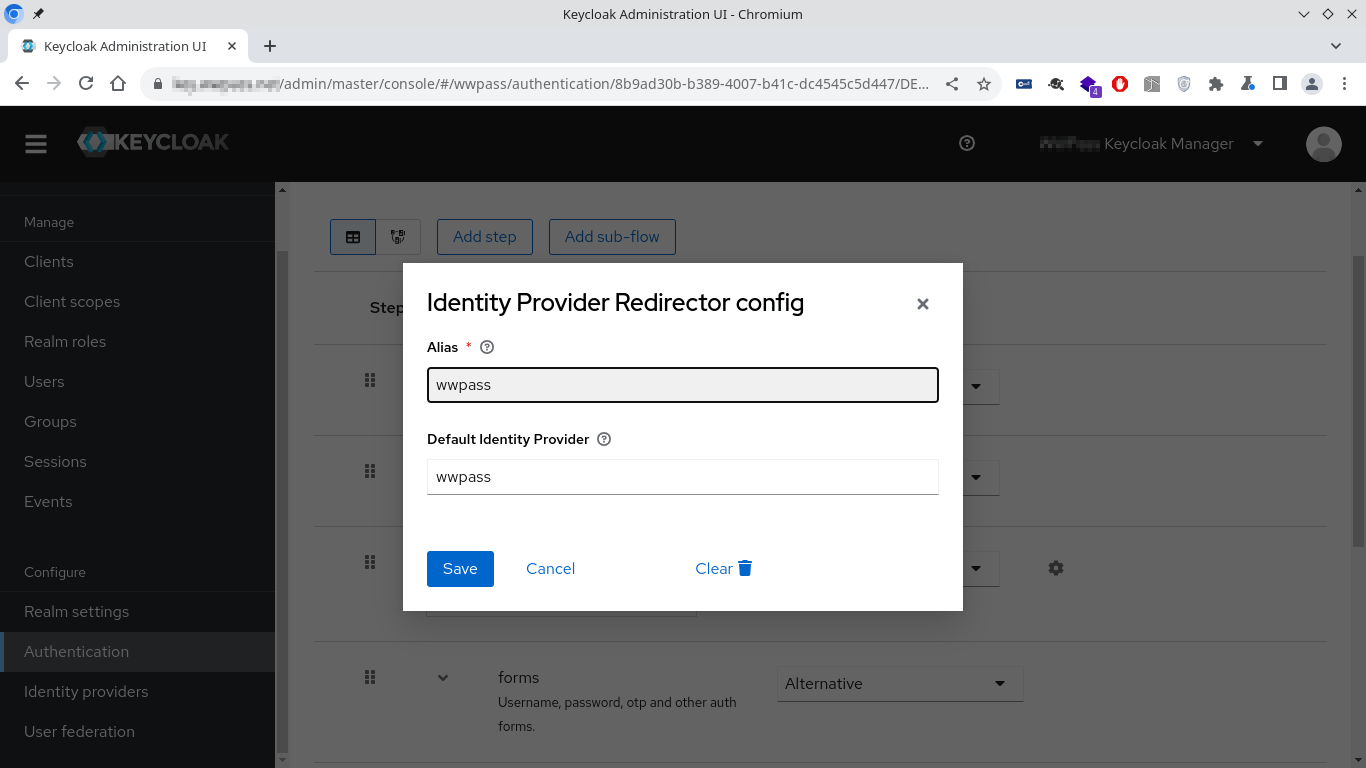Bookmark this page with star icon
Screen dimensions: 1366x768
(x=984, y=84)
